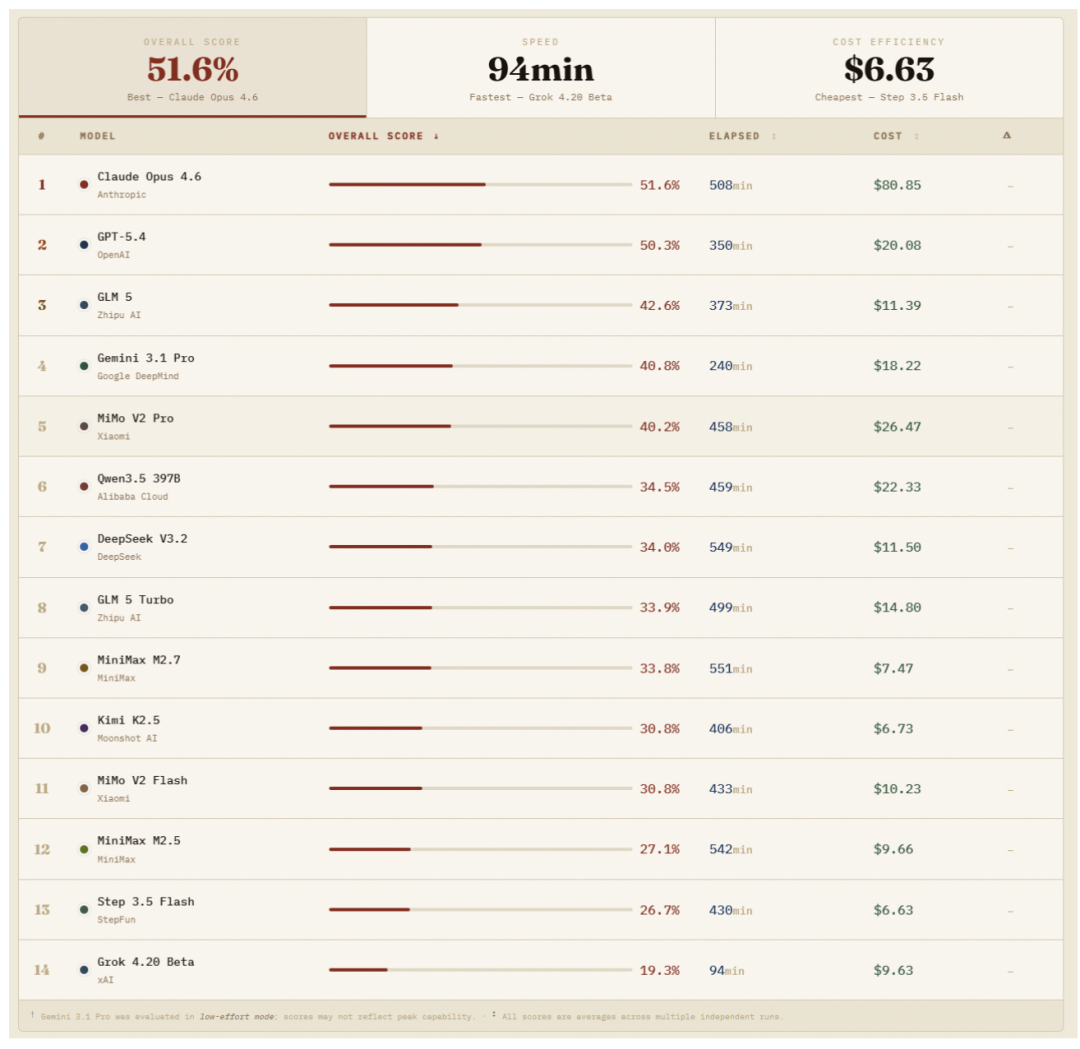The height and width of the screenshot is (1049, 1080).
Task: Click the 34.5% score value
Action: pyautogui.click(x=660, y=487)
